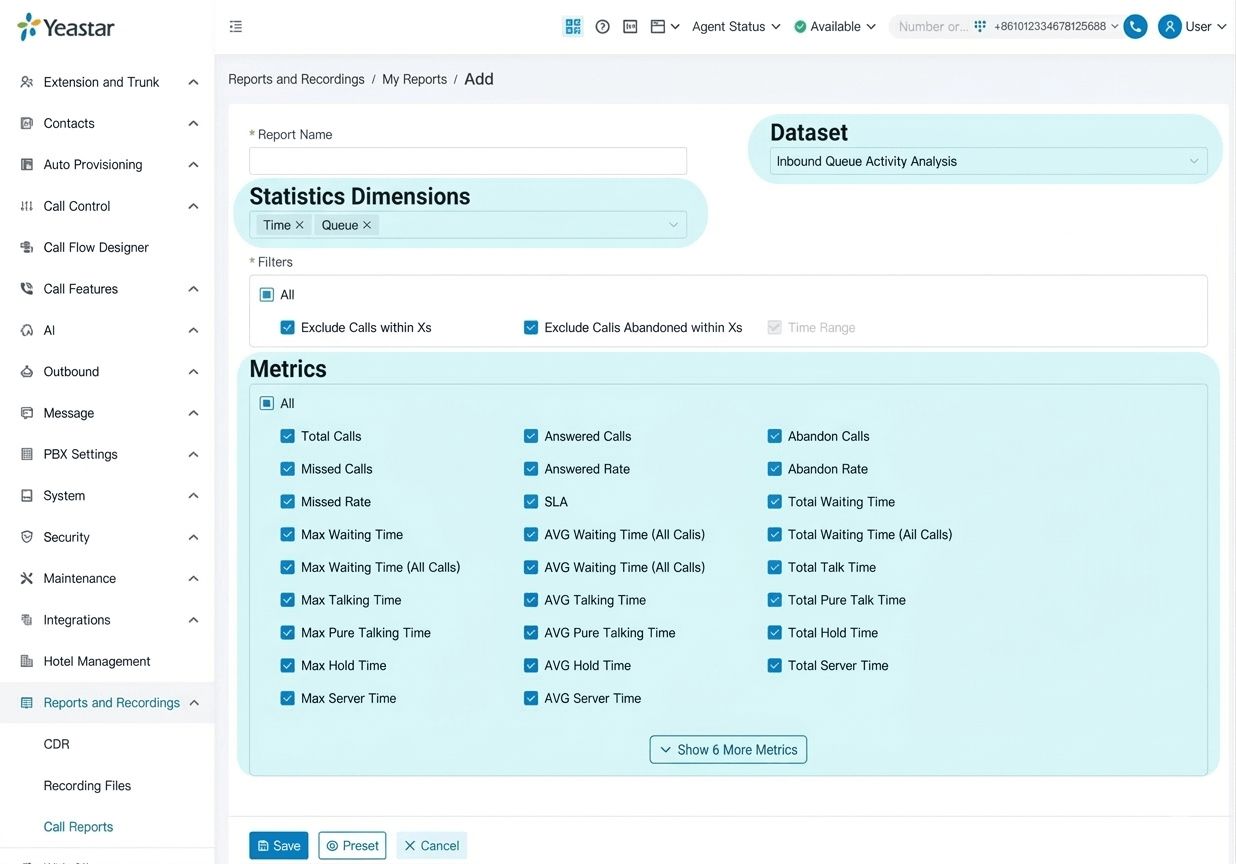Viewport: 1236px width, 864px height.
Task: Collapse the sidebar with the menu icon
Action: point(235,27)
